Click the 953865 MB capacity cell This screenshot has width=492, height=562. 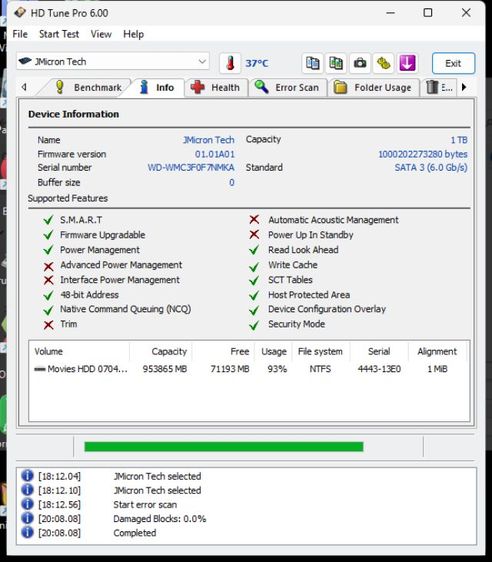[165, 369]
